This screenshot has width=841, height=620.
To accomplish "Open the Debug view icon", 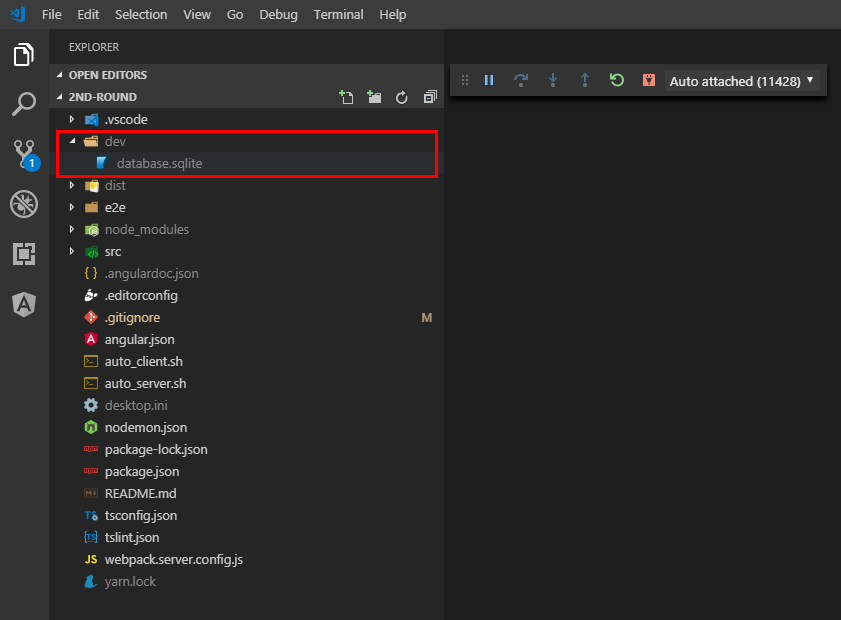I will point(24,204).
